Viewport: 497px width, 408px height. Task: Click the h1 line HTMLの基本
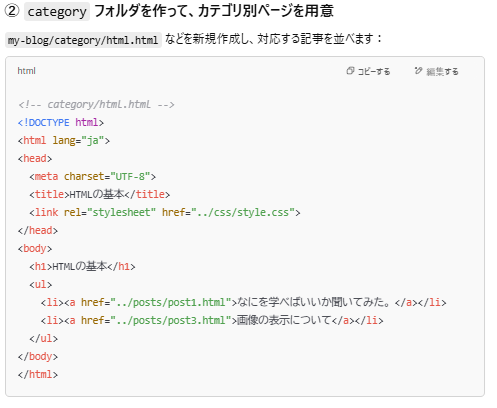(x=82, y=266)
